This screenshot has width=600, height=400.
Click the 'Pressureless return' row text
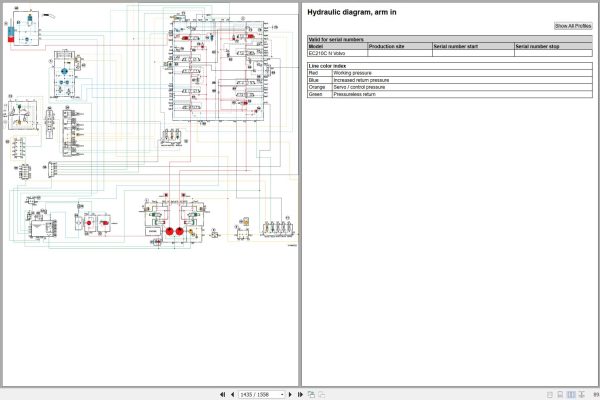(x=354, y=94)
